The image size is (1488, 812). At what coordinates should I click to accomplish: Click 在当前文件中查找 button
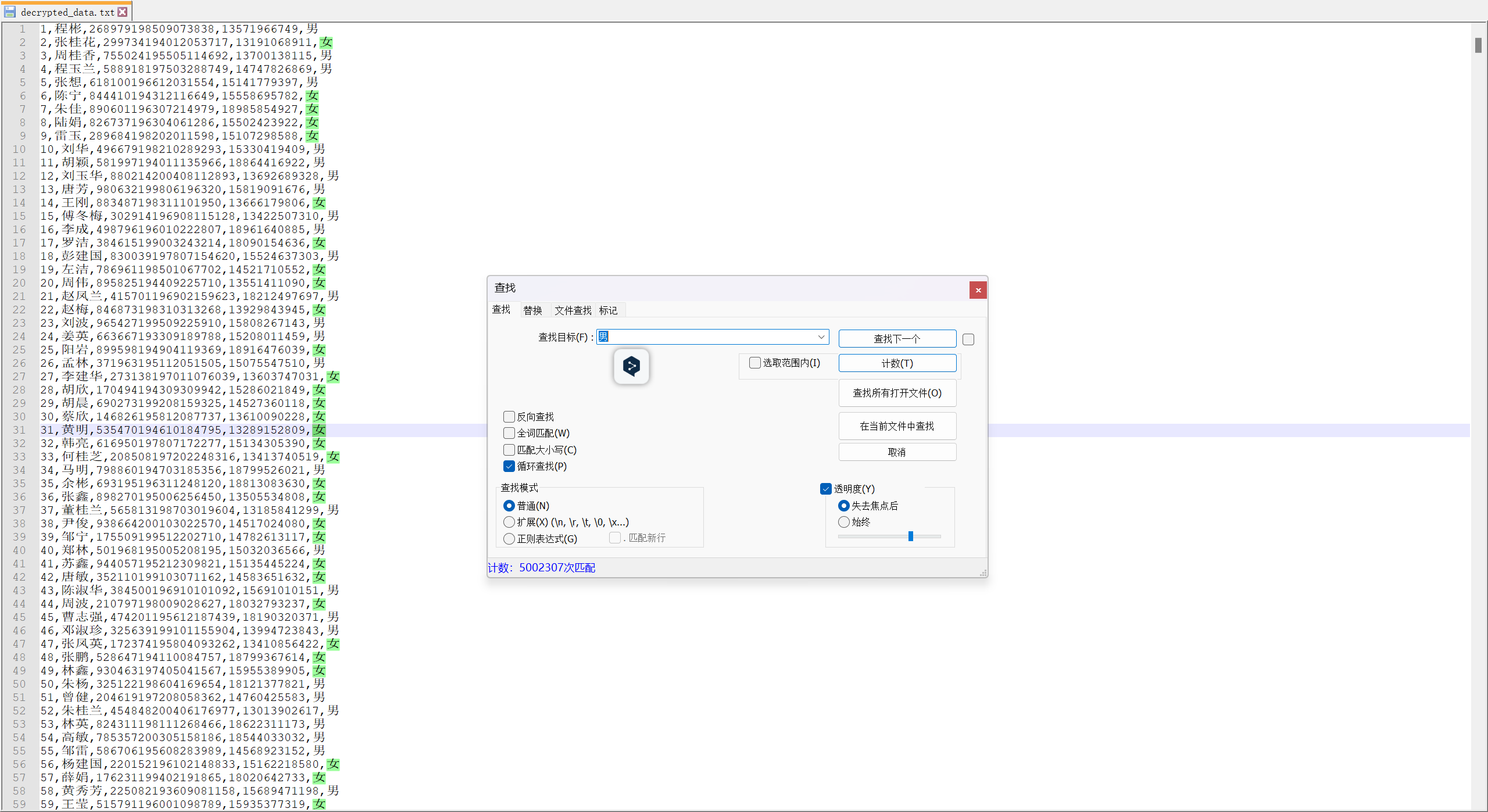click(897, 426)
